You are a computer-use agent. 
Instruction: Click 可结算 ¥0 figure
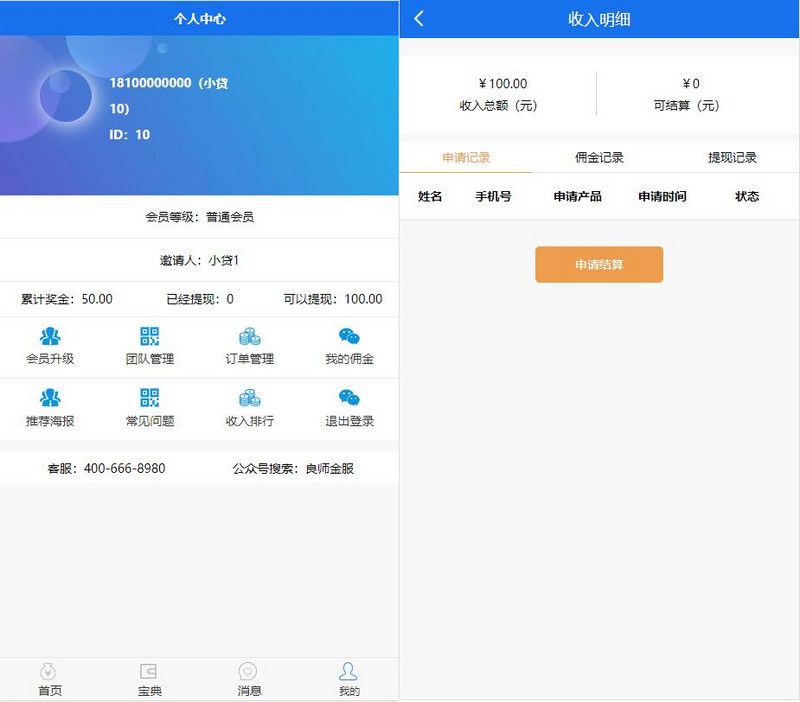691,84
